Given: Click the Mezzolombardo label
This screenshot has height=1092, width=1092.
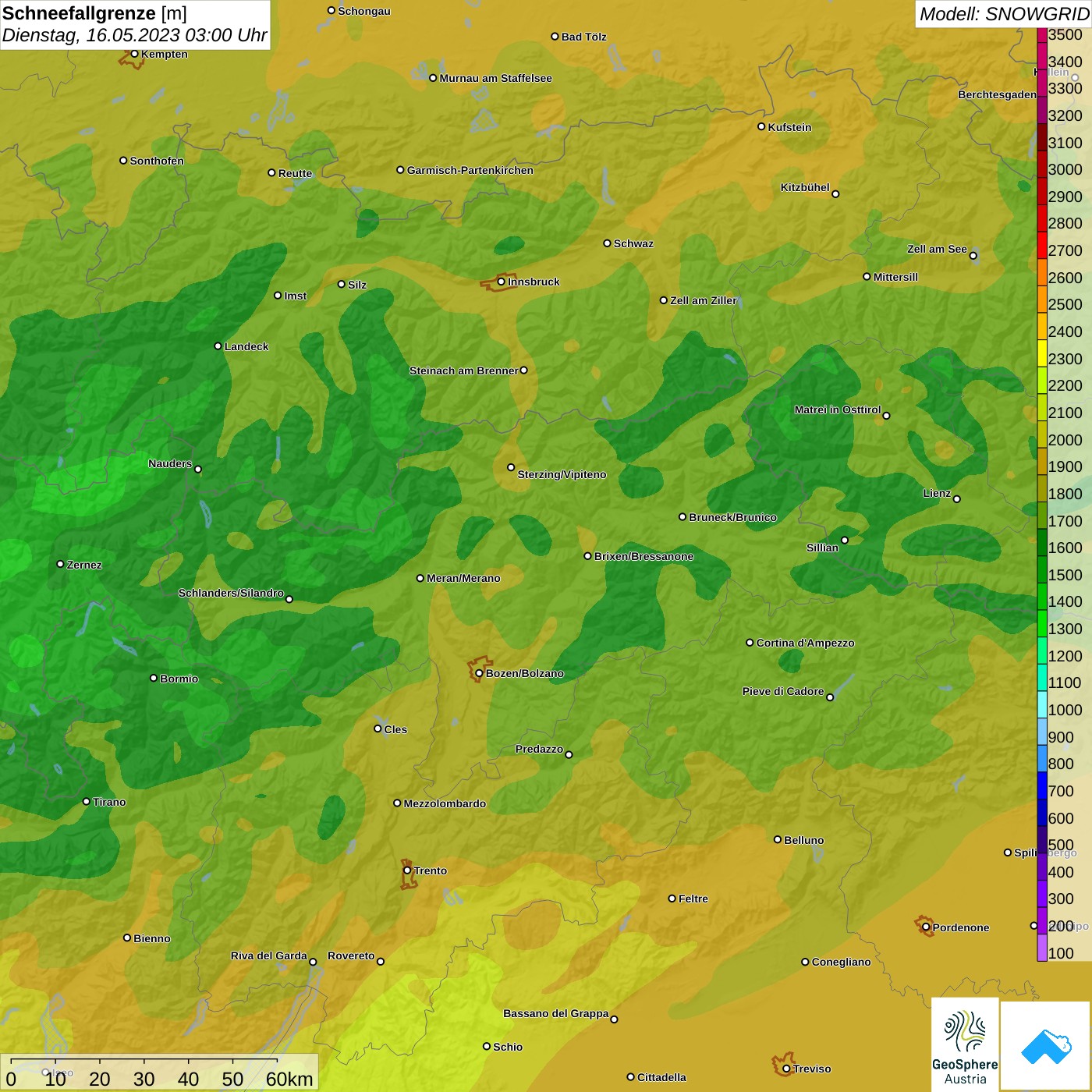Looking at the screenshot, I should point(445,803).
